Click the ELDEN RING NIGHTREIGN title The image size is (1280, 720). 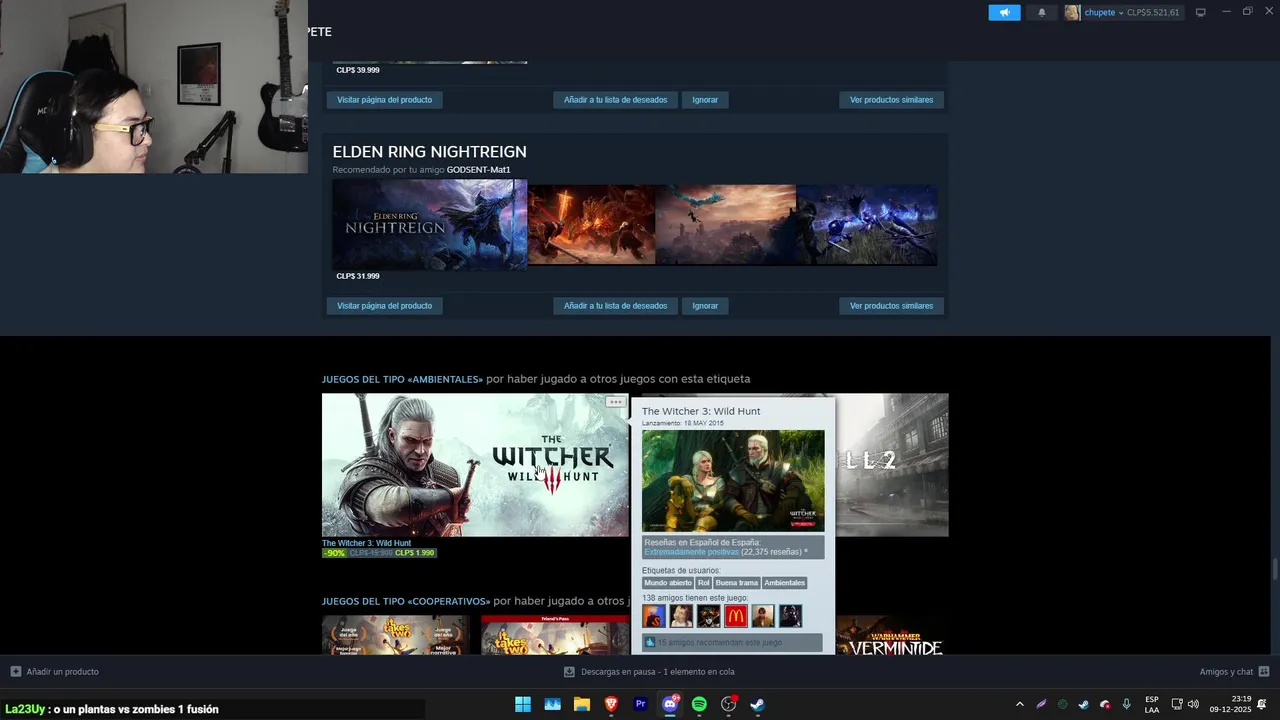coord(429,152)
